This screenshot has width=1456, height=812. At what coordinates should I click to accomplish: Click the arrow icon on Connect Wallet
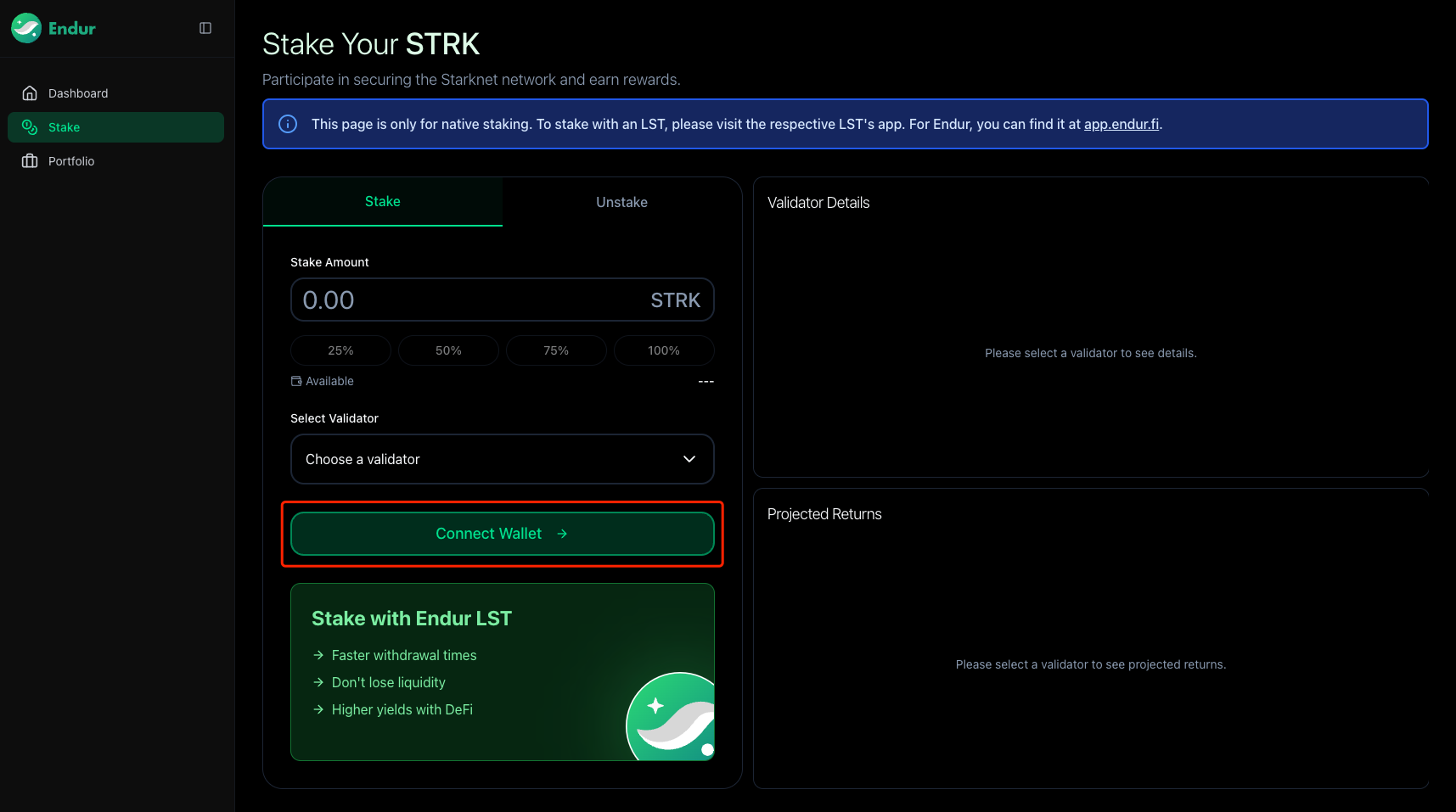(x=562, y=534)
